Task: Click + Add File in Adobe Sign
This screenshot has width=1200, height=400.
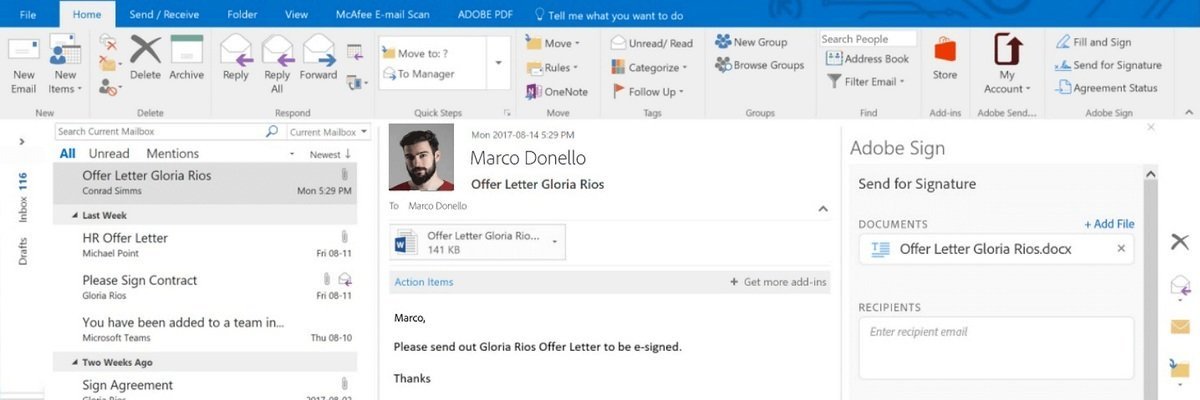Action: pyautogui.click(x=1109, y=224)
